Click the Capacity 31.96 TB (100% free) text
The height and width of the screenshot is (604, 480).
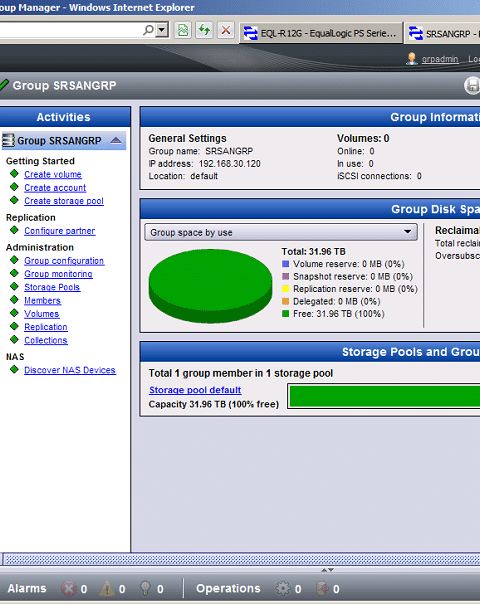(x=214, y=404)
